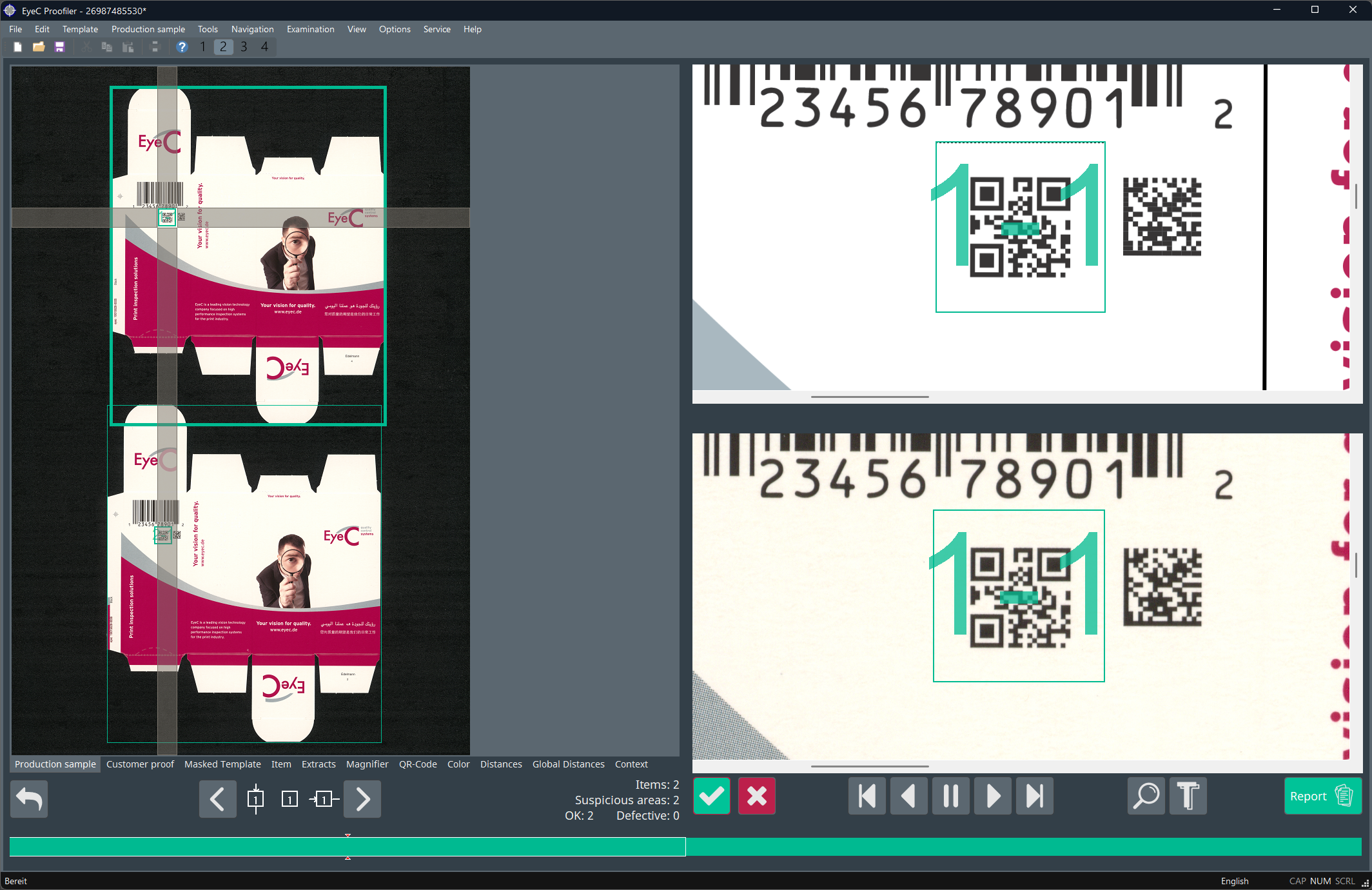Jump to the first suspicious area
The height and width of the screenshot is (890, 1372).
867,796
